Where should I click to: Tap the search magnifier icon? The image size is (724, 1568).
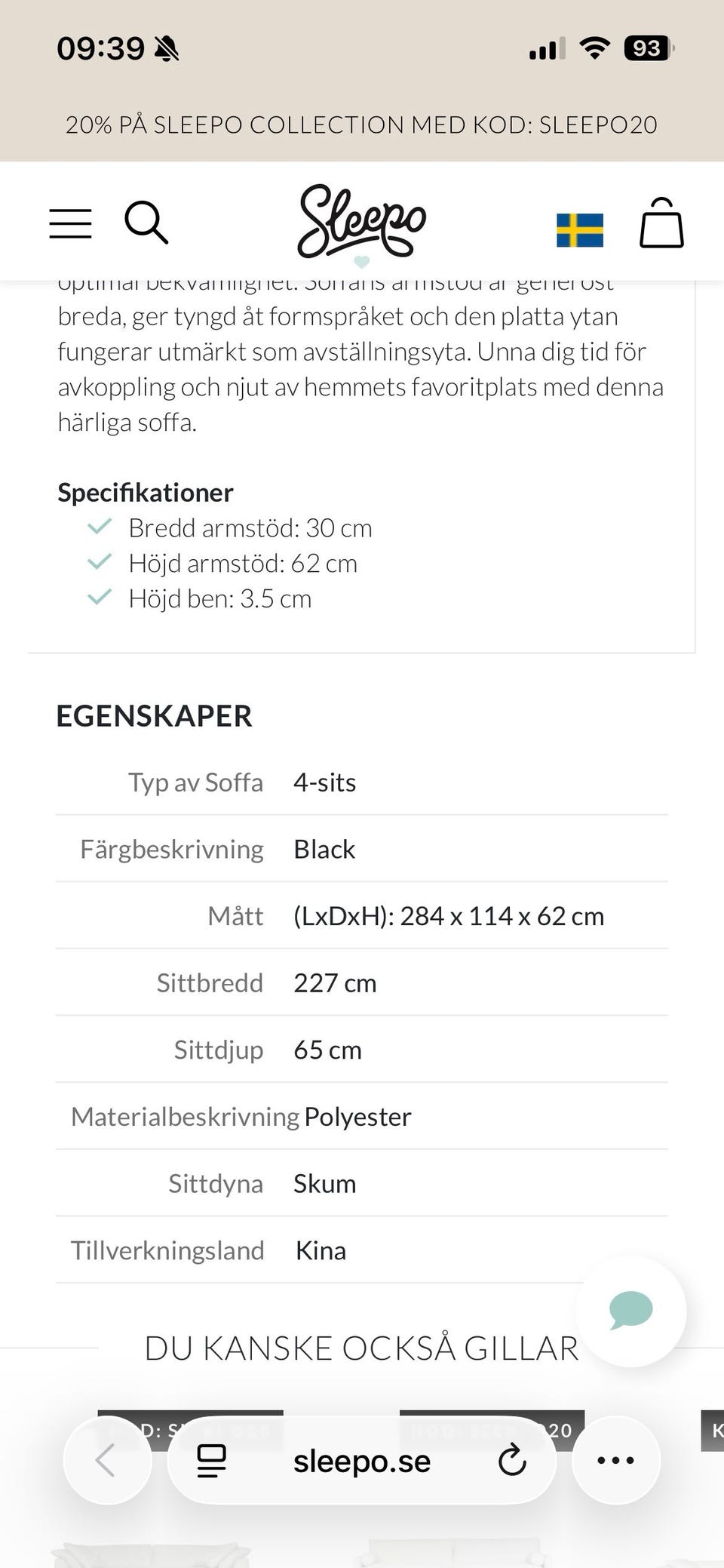pyautogui.click(x=146, y=223)
